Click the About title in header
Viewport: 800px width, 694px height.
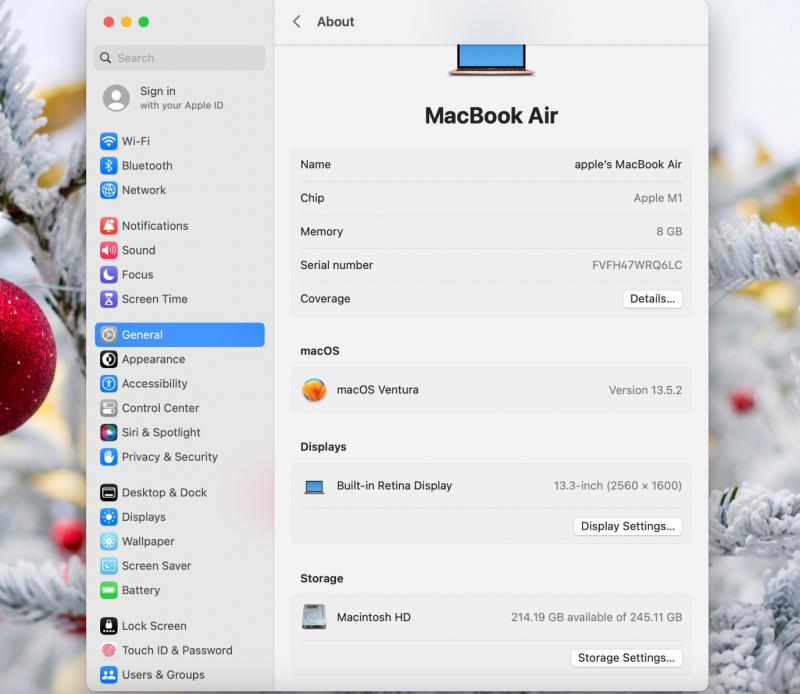335,21
